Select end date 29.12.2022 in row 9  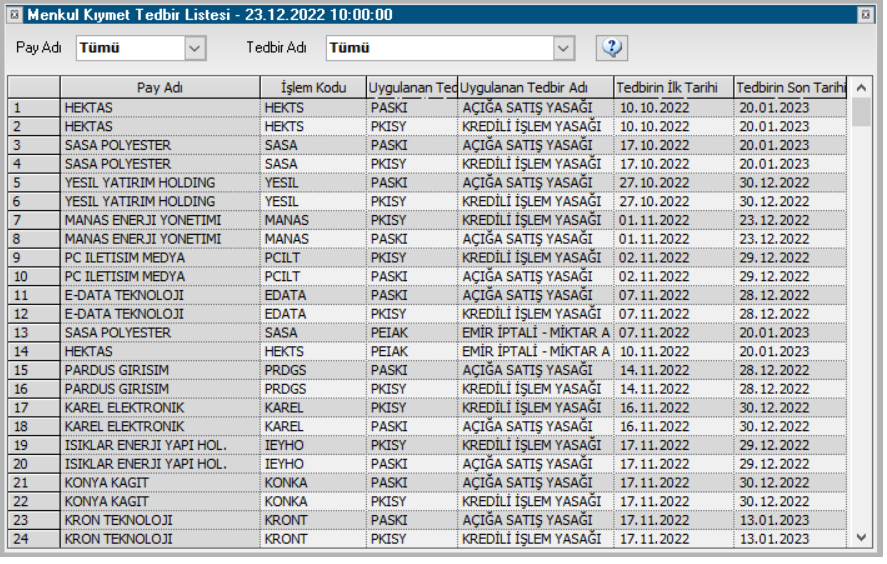click(x=774, y=257)
